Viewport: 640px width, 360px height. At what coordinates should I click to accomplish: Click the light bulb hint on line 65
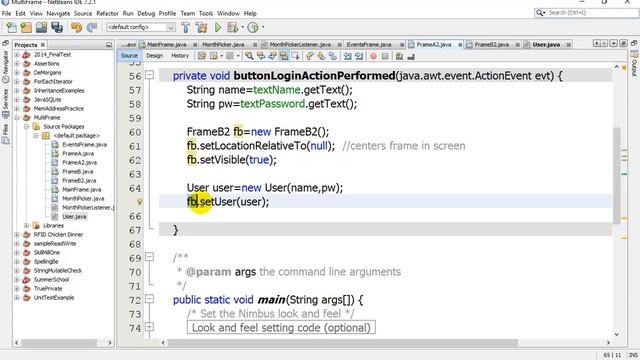[140, 201]
